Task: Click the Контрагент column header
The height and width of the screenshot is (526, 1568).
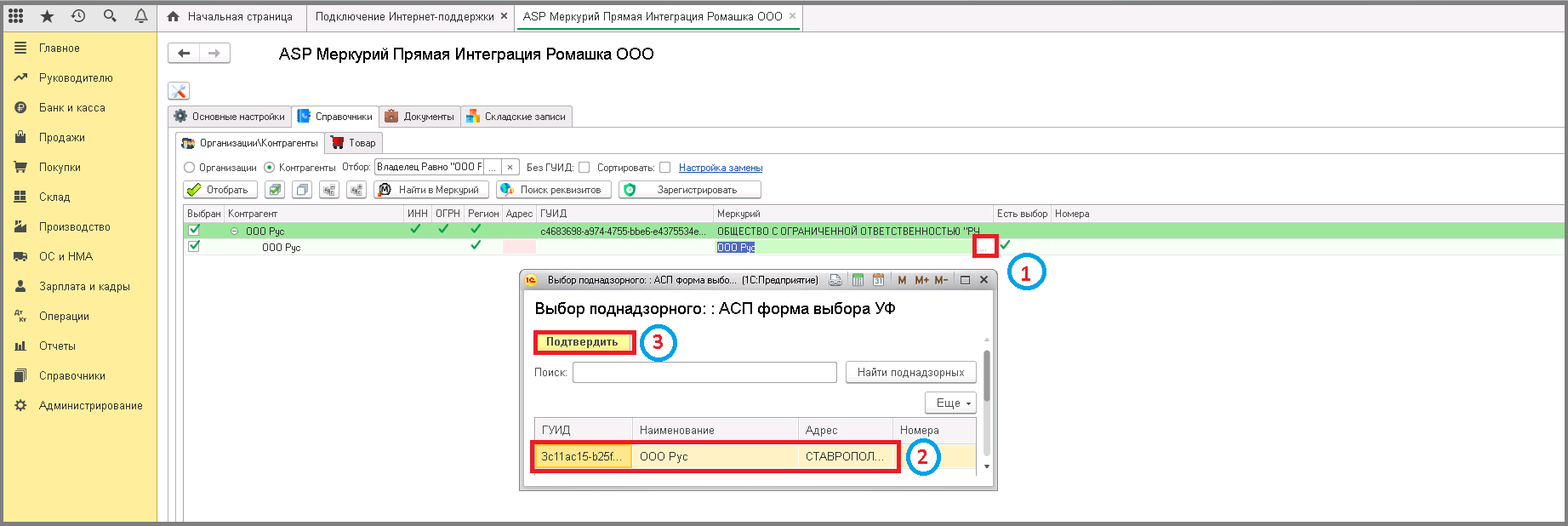Action: coord(314,214)
